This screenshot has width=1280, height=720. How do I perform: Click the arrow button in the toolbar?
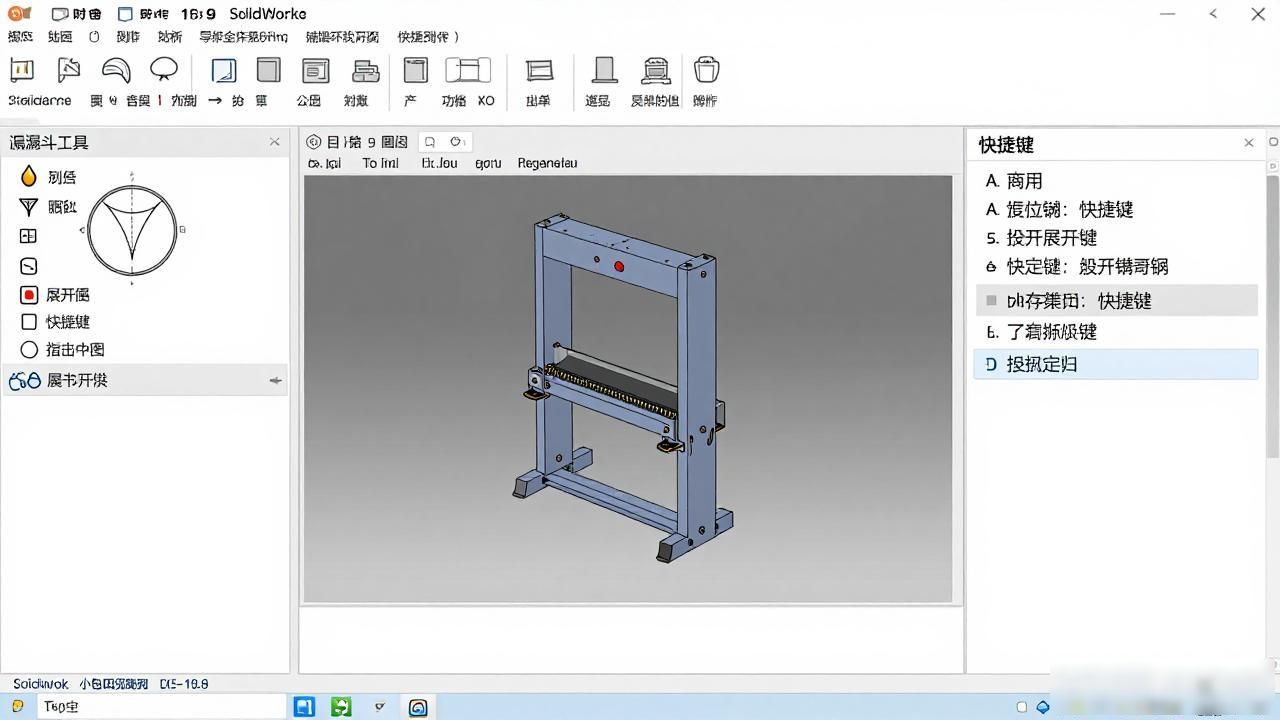215,100
